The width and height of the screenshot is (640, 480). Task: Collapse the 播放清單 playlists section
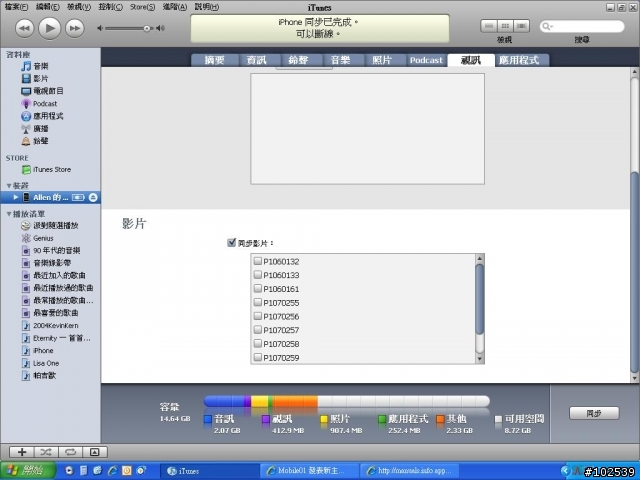pos(9,214)
